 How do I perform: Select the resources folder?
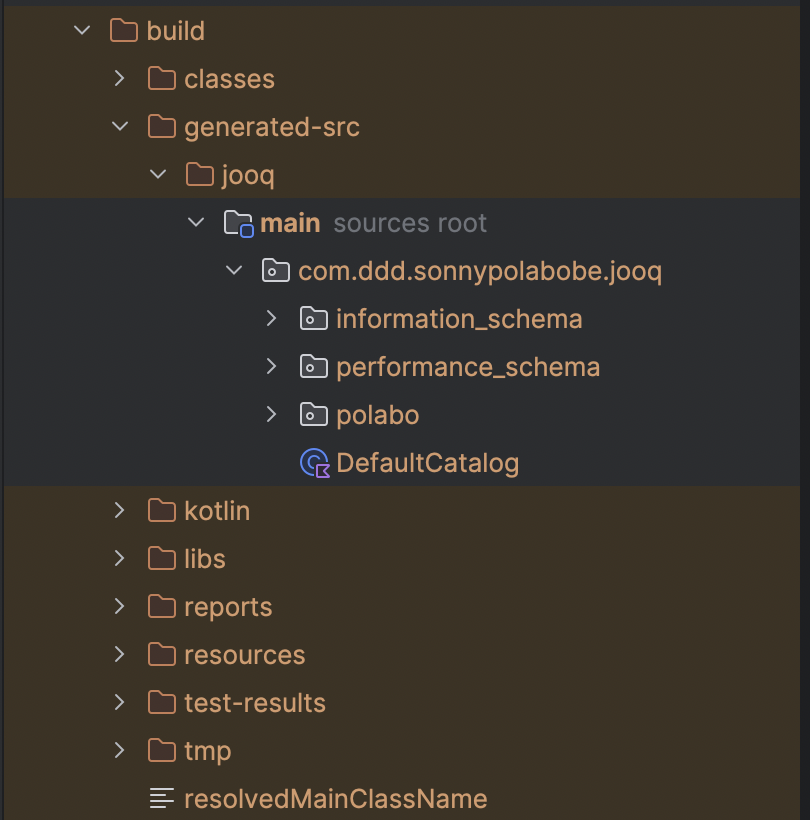click(244, 654)
